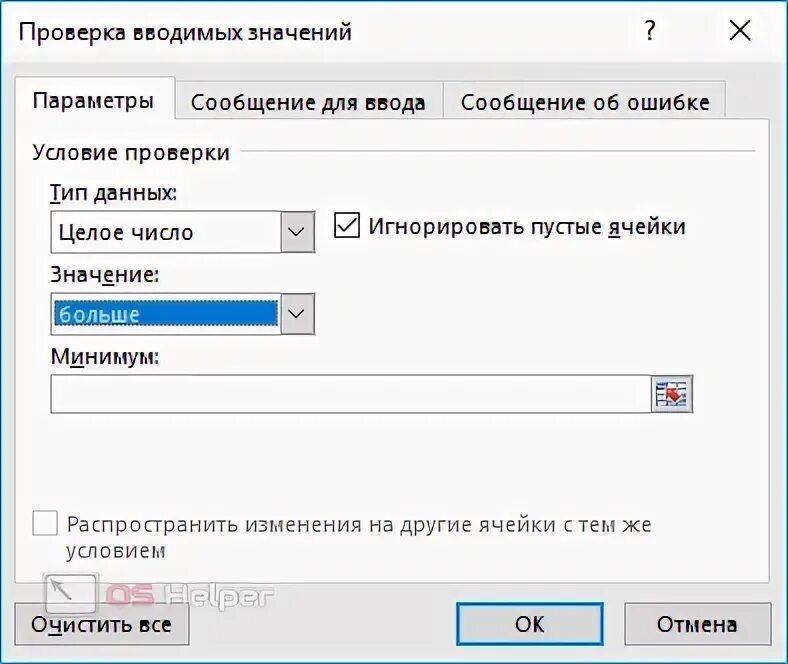This screenshot has width=788, height=664.
Task: Switch to the Параметры tab
Action: click(94, 100)
